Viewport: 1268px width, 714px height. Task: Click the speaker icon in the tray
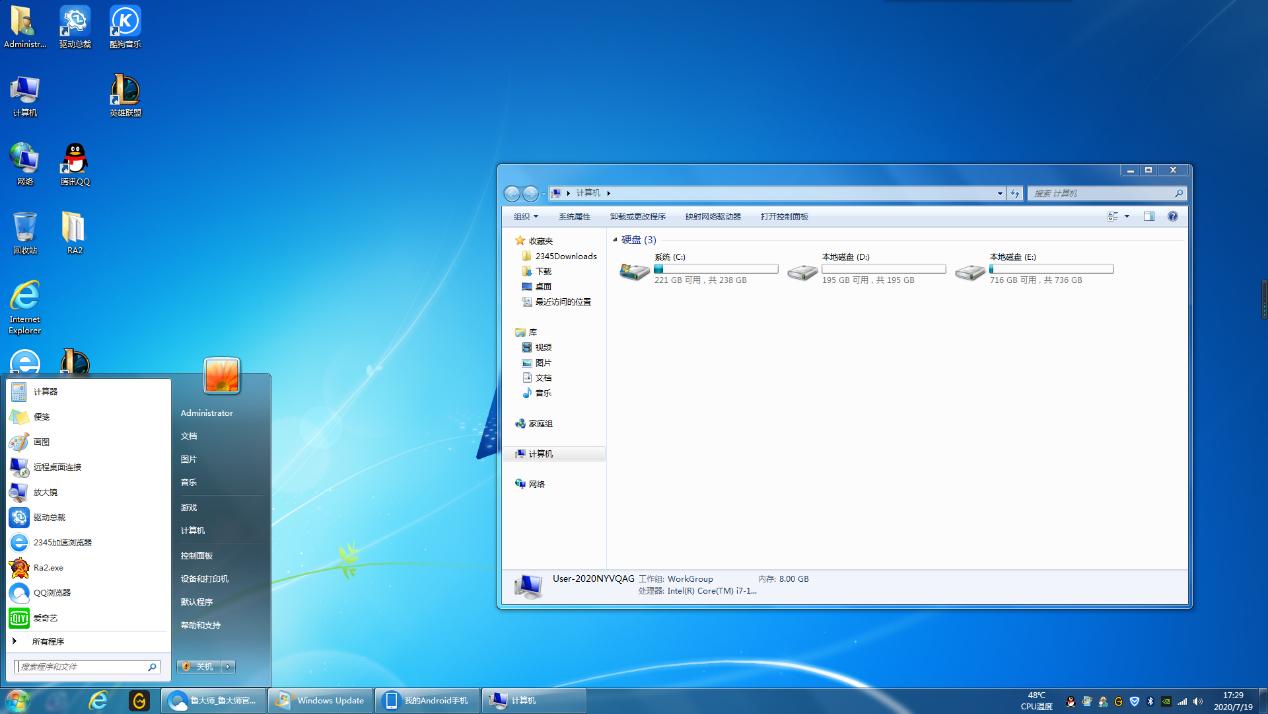click(x=1198, y=701)
